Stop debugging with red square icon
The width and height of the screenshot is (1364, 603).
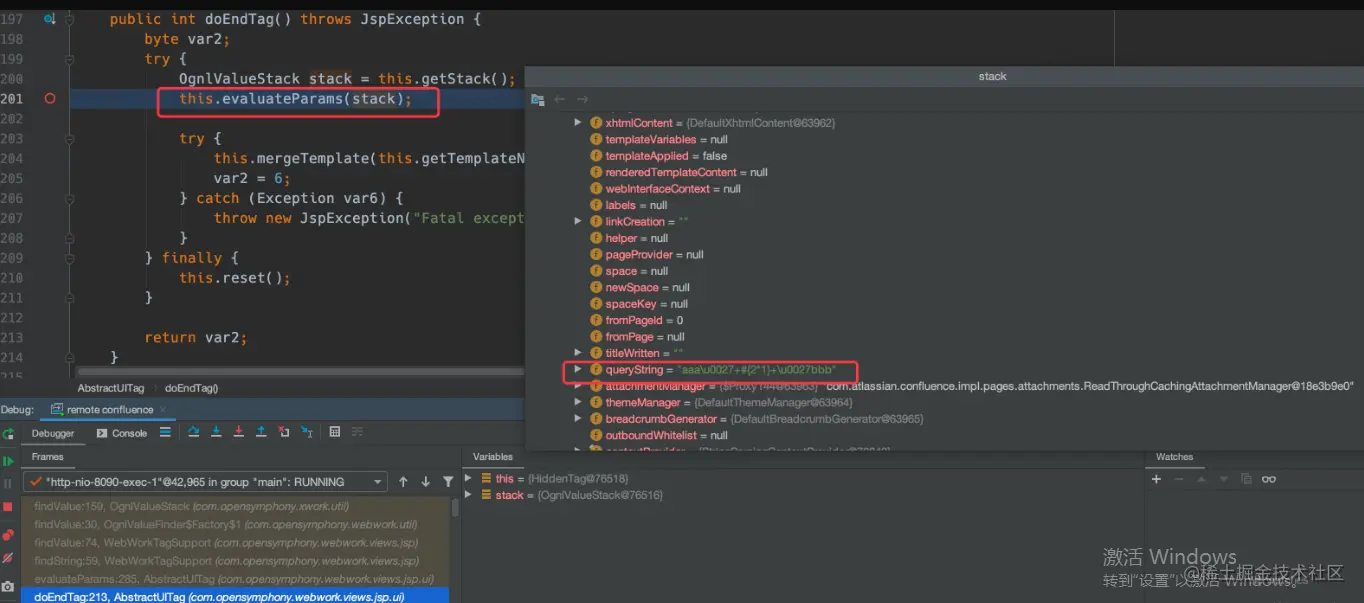point(8,507)
